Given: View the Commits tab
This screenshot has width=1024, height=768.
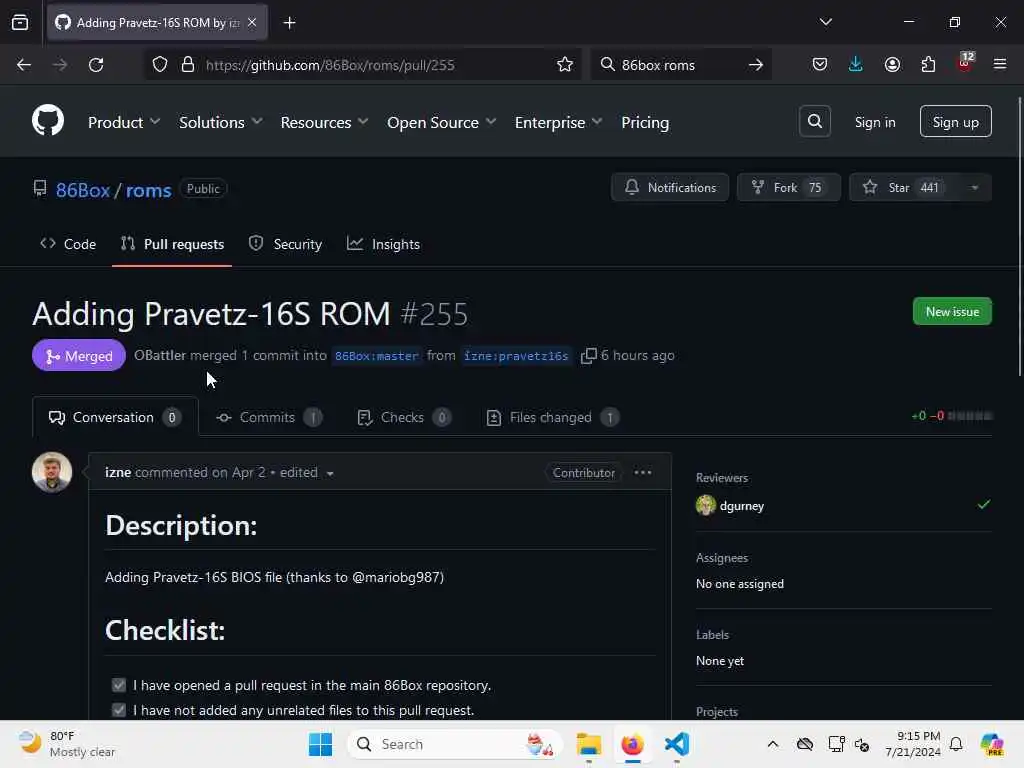Looking at the screenshot, I should tap(269, 417).
